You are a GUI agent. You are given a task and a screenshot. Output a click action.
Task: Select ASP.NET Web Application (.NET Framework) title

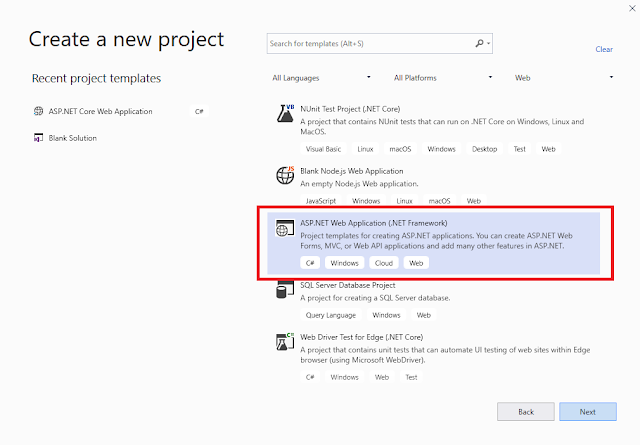[x=373, y=223]
